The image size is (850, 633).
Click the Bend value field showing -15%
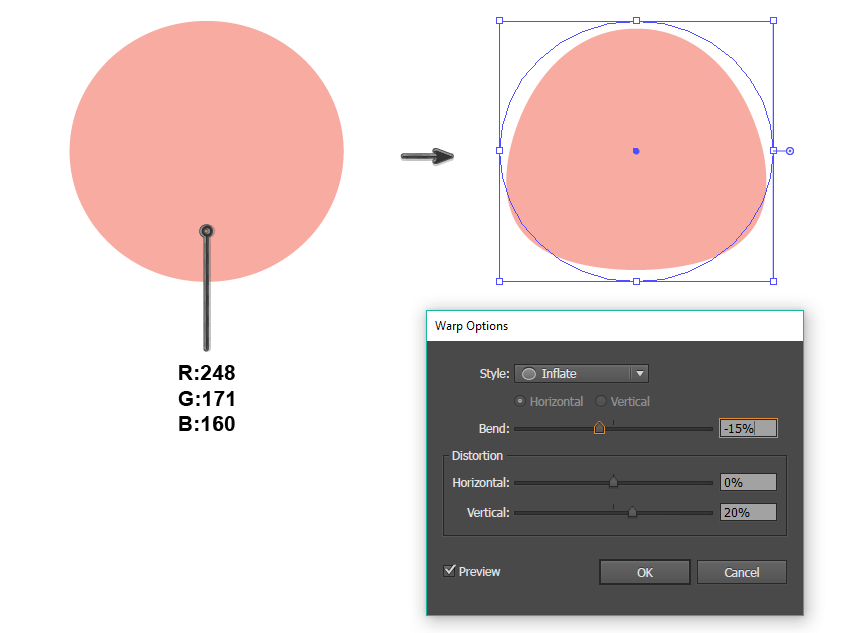point(748,428)
